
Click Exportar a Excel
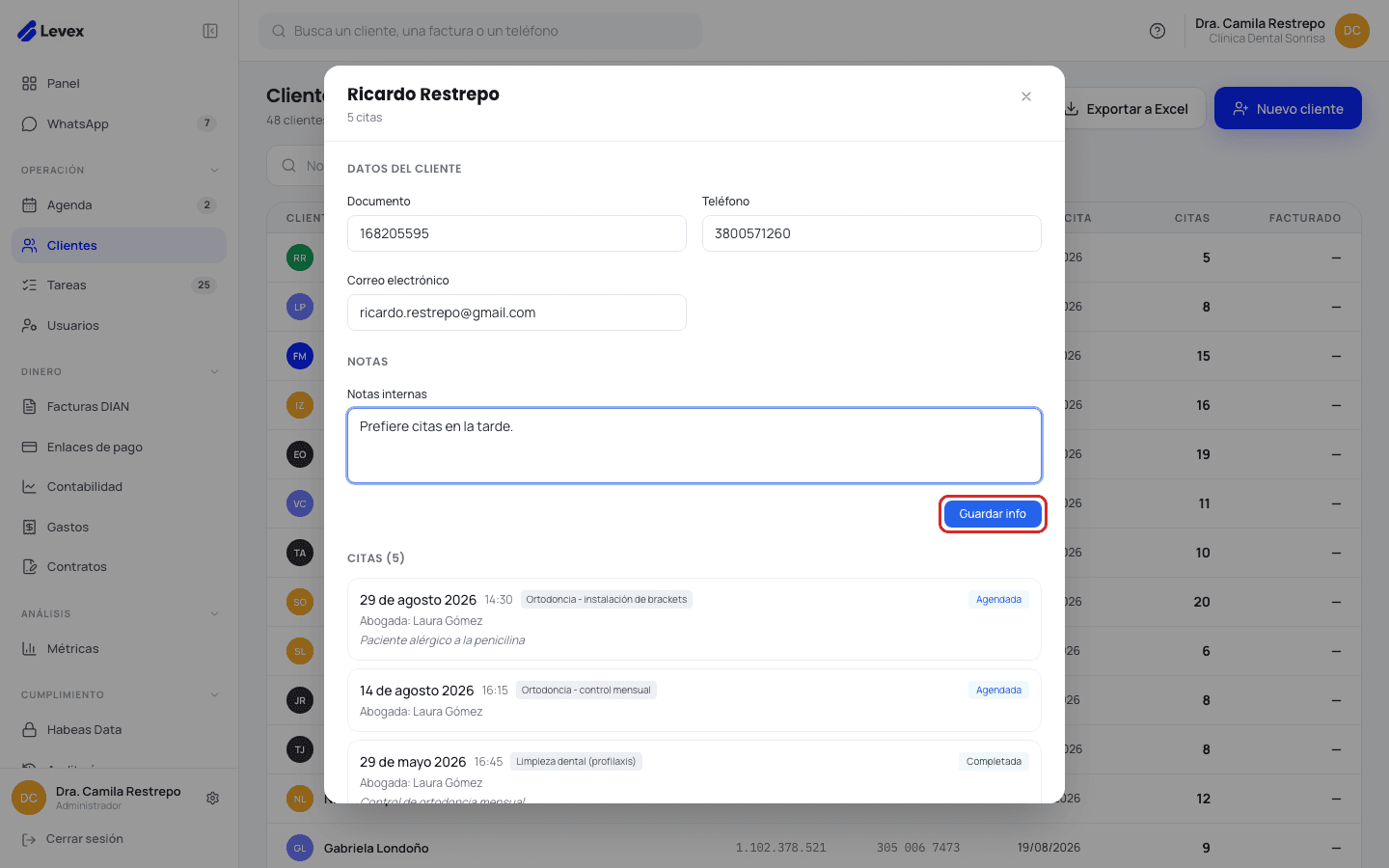coord(1127,108)
